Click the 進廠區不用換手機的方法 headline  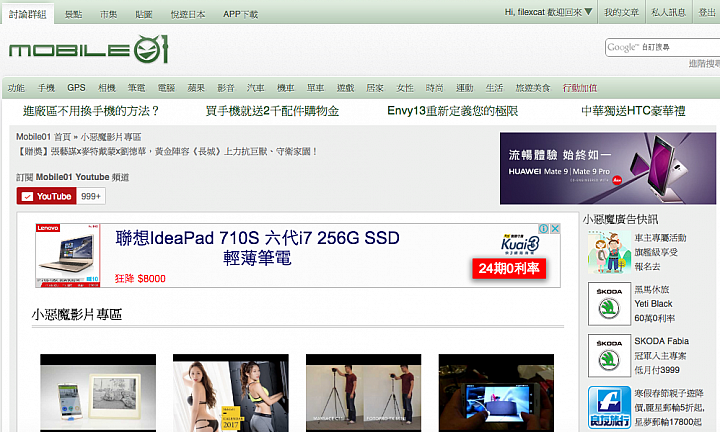click(x=91, y=111)
